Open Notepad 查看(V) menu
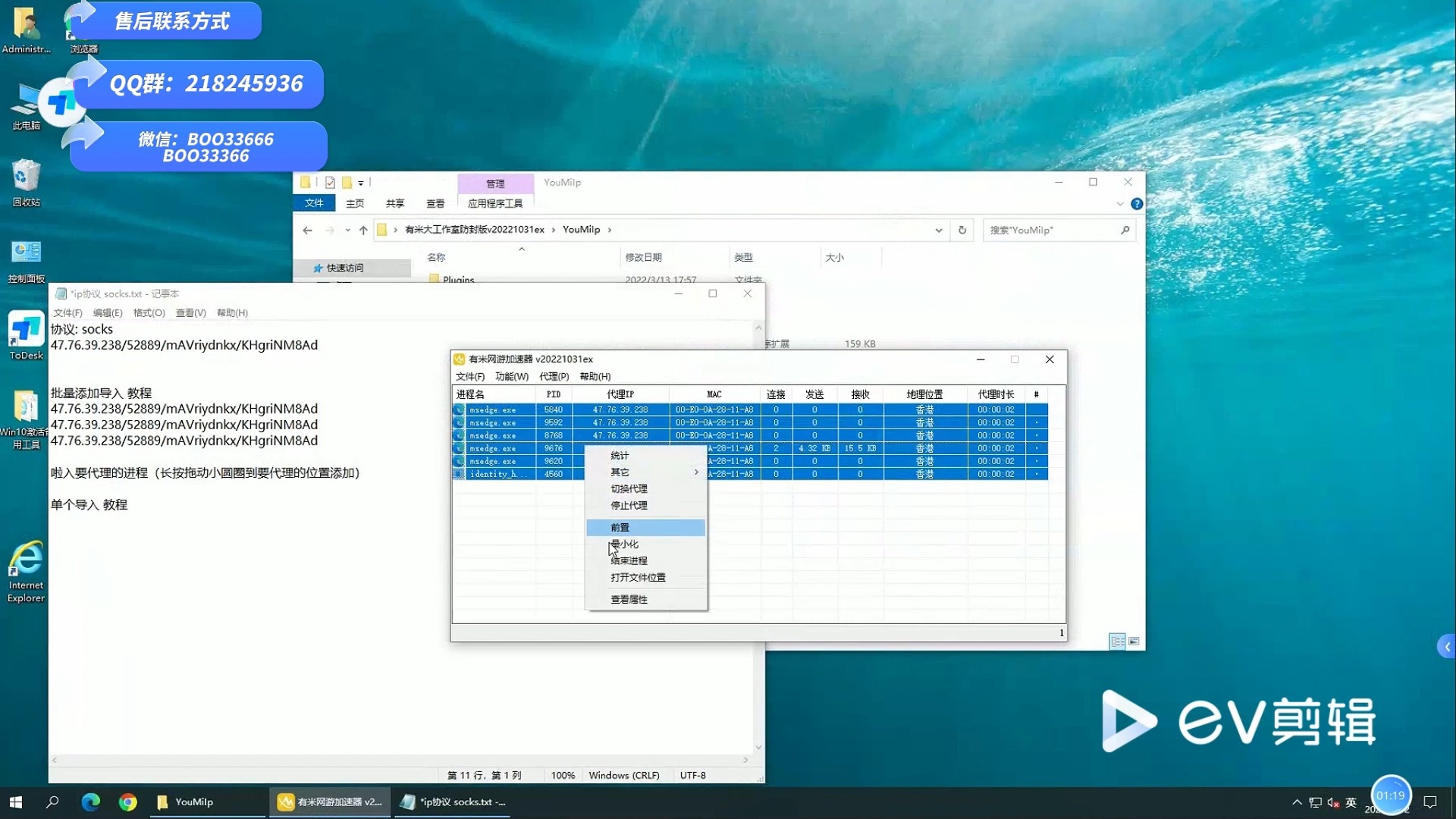The image size is (1456, 819). click(x=191, y=313)
